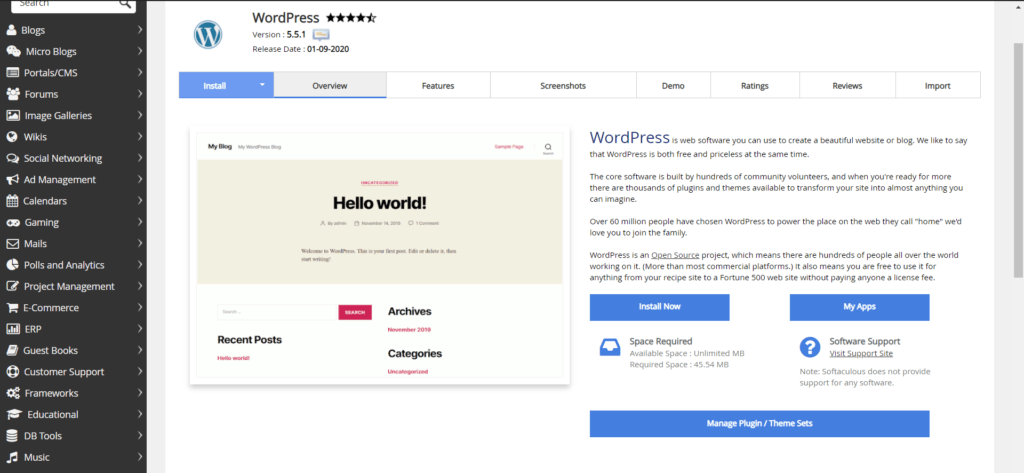The height and width of the screenshot is (473, 1024).
Task: Click the Music note icon
Action: click(12, 457)
